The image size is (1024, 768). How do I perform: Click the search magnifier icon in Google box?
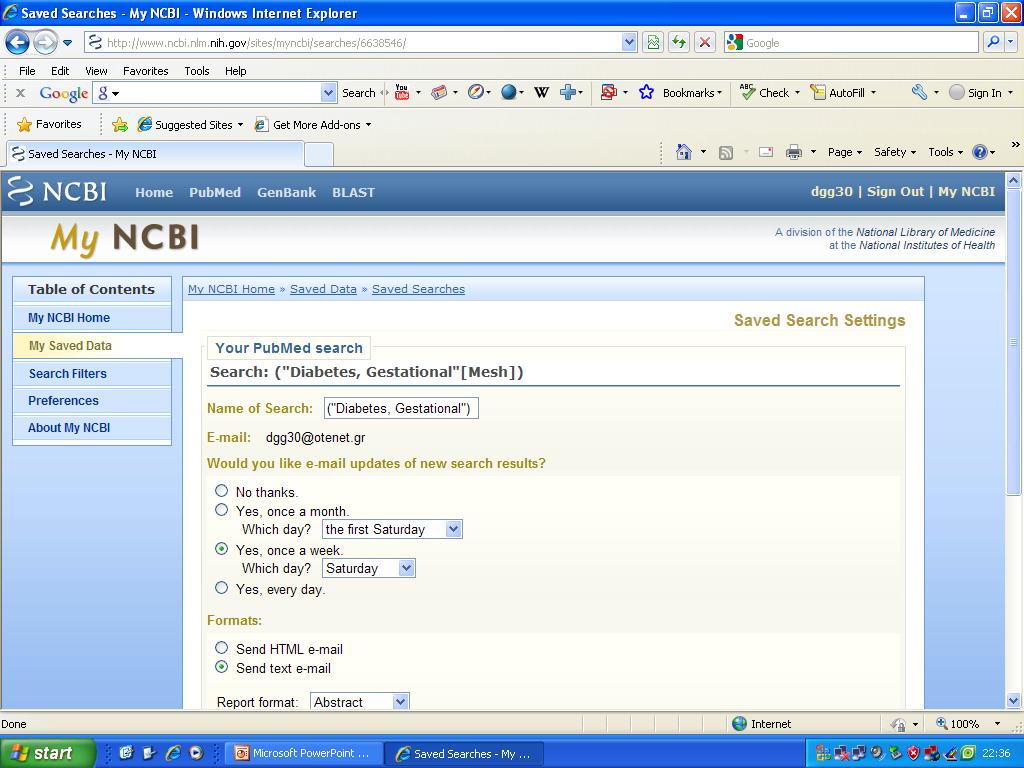click(x=993, y=42)
